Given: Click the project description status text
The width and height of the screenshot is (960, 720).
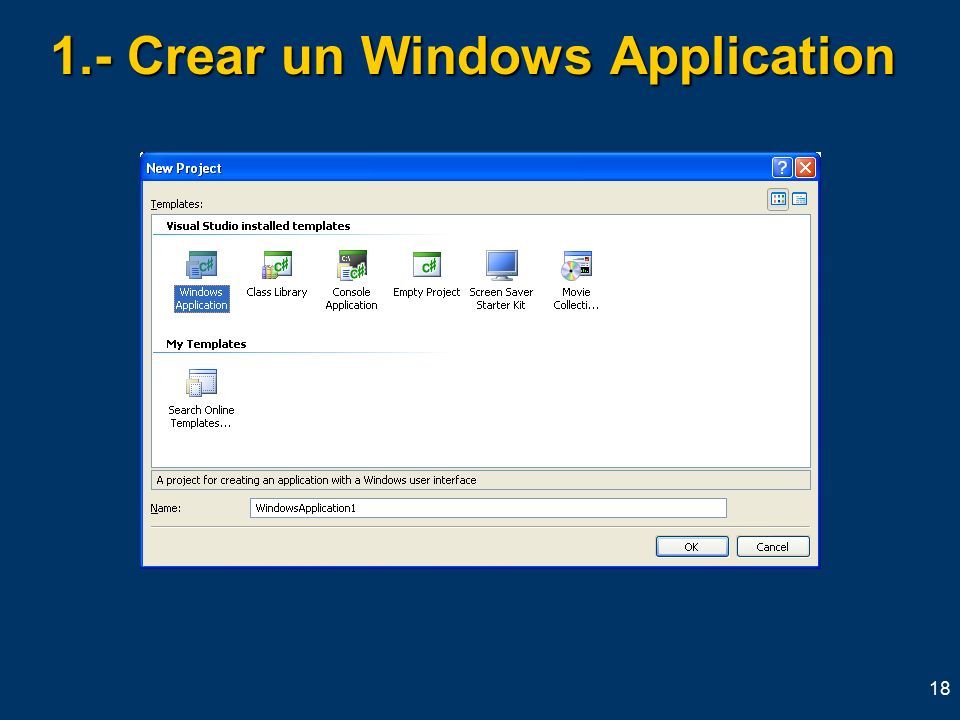Looking at the screenshot, I should (x=316, y=480).
